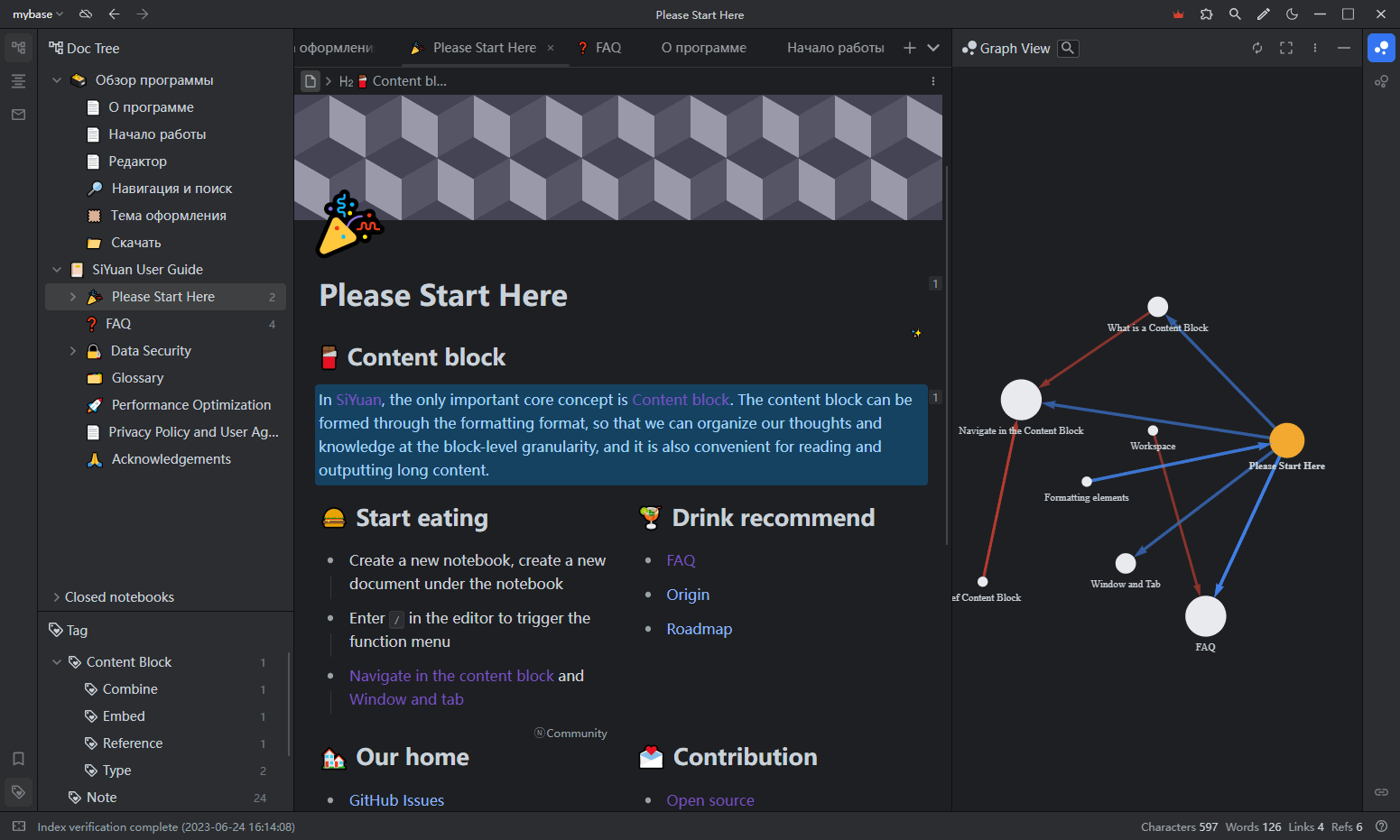Minimize the Graph View panel
Viewport: 1400px width, 840px height.
pos(1344,48)
